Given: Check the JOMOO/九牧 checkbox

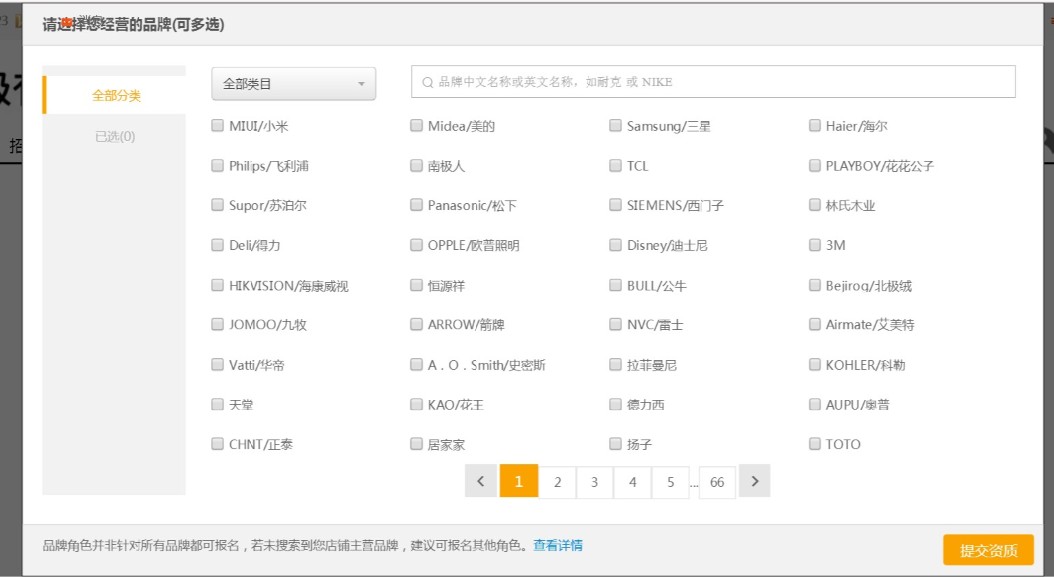Looking at the screenshot, I should (x=217, y=324).
